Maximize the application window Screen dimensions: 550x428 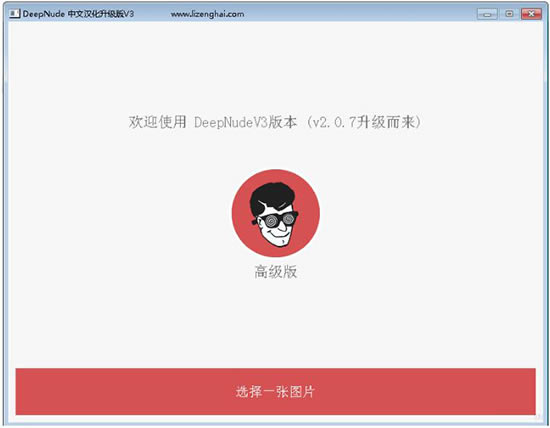click(x=509, y=14)
